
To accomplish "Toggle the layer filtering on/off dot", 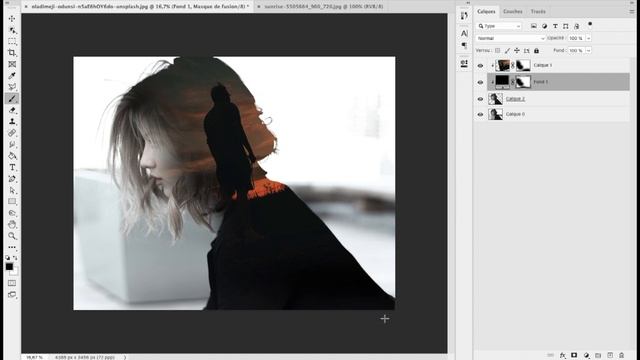I will (590, 24).
